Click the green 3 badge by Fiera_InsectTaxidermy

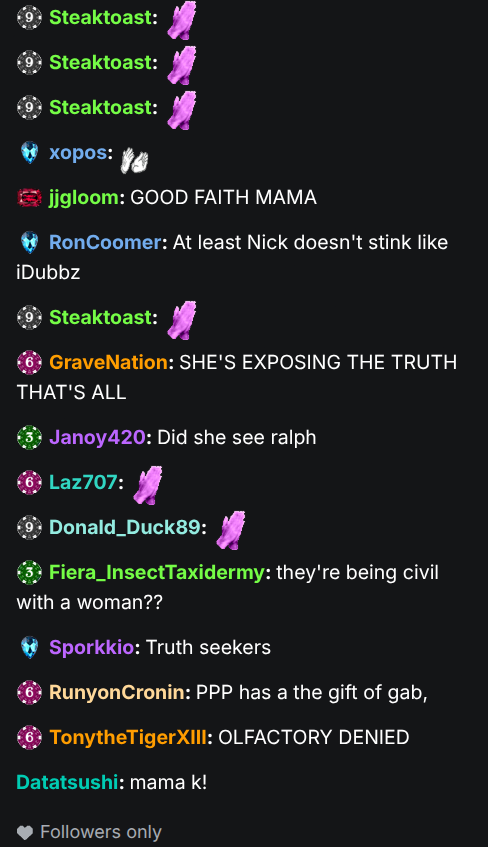click(29, 573)
